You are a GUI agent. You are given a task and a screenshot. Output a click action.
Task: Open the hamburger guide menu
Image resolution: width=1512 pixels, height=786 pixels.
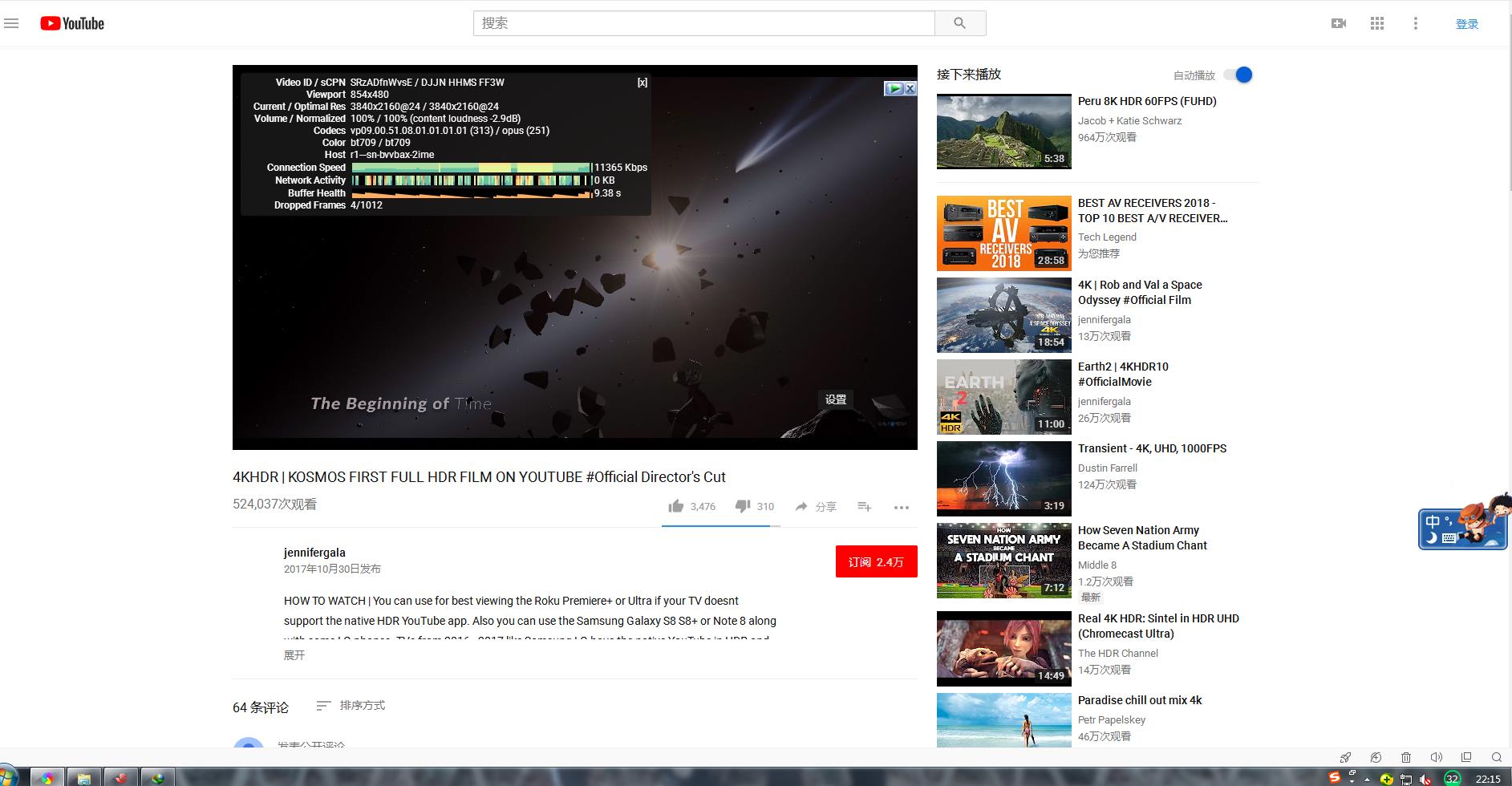pos(11,23)
